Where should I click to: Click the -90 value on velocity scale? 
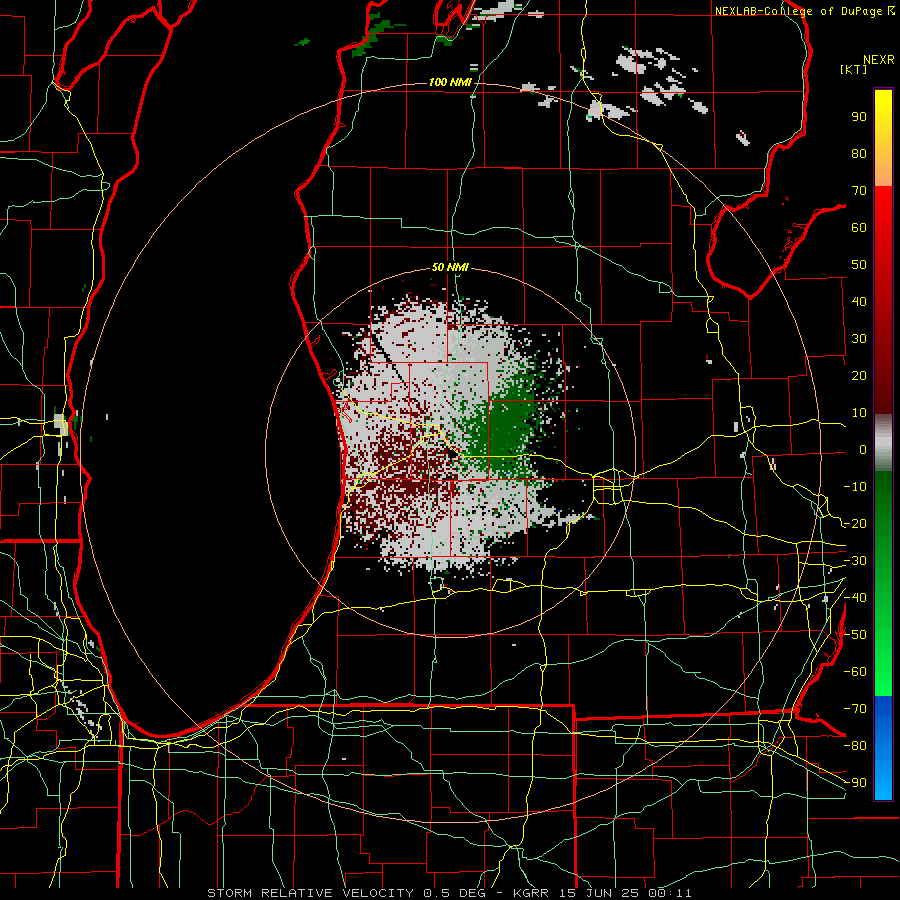(x=855, y=783)
